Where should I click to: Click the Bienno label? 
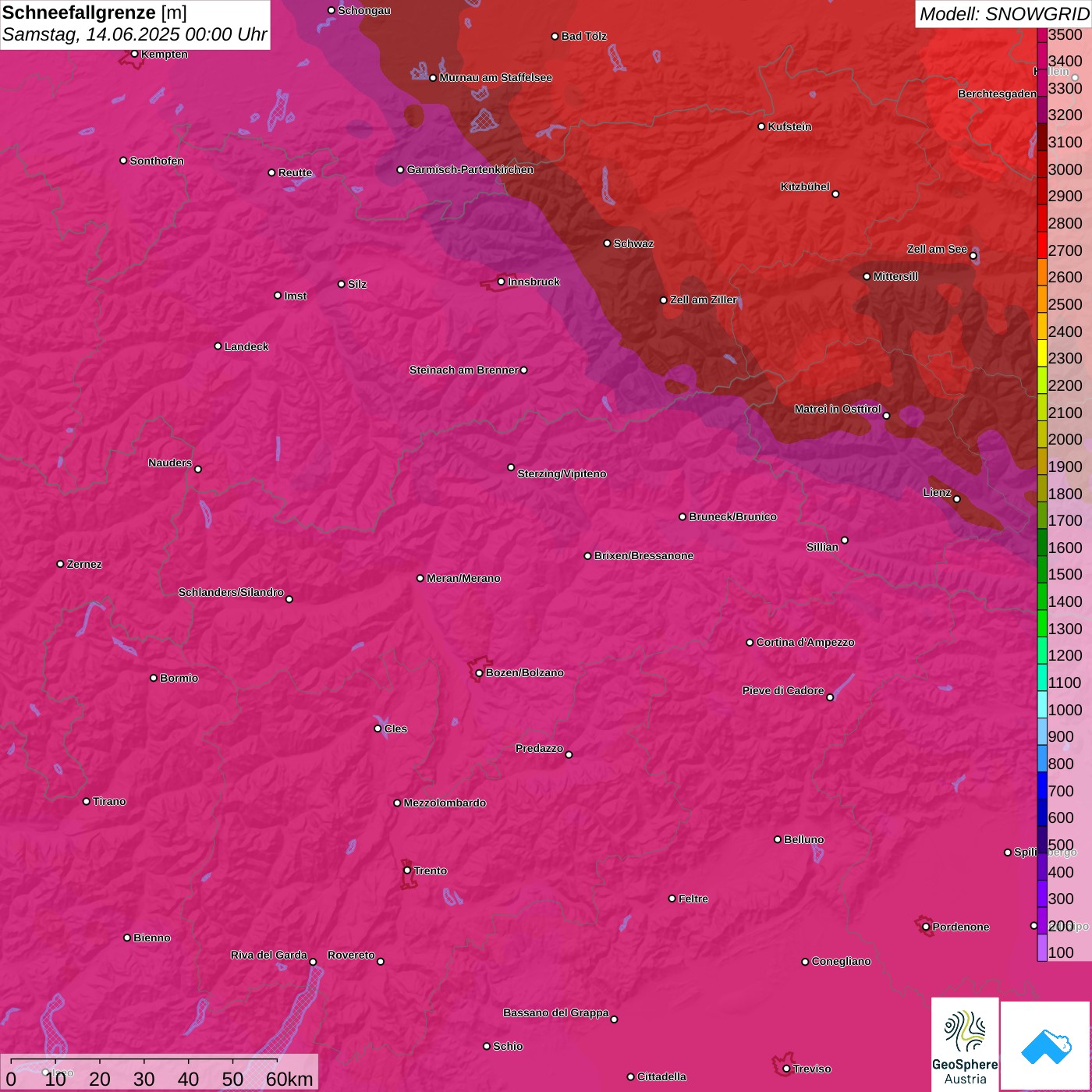point(151,938)
